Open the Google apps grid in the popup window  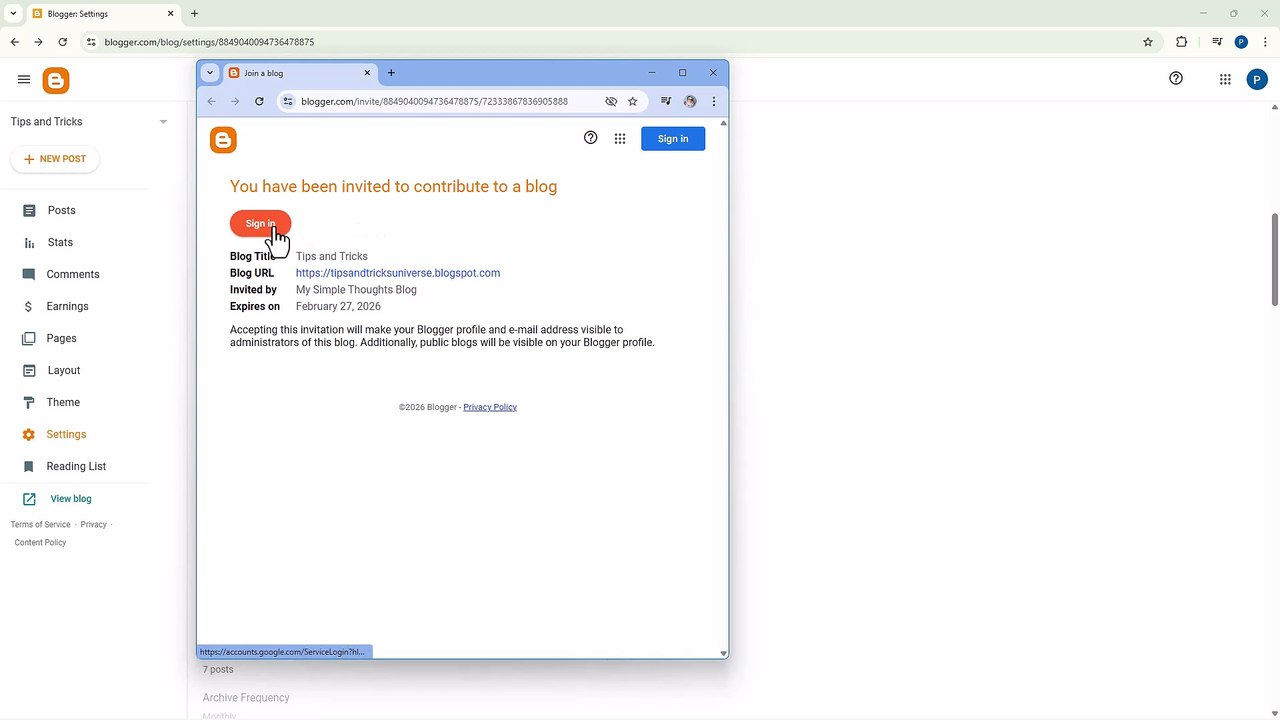click(620, 139)
